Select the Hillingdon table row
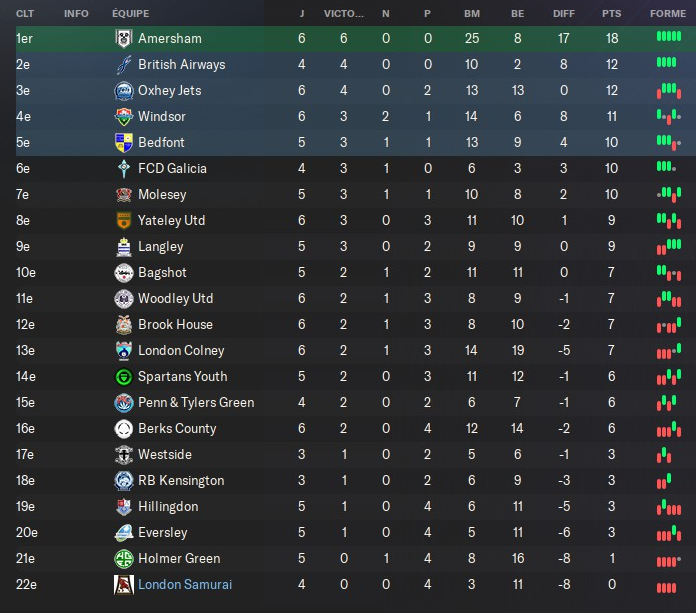696x613 pixels. (x=348, y=506)
